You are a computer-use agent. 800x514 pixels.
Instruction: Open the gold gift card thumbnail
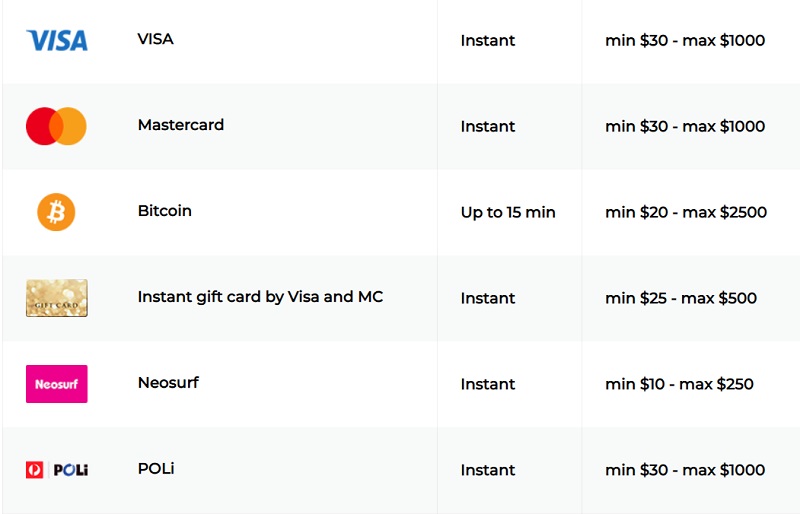coord(57,298)
